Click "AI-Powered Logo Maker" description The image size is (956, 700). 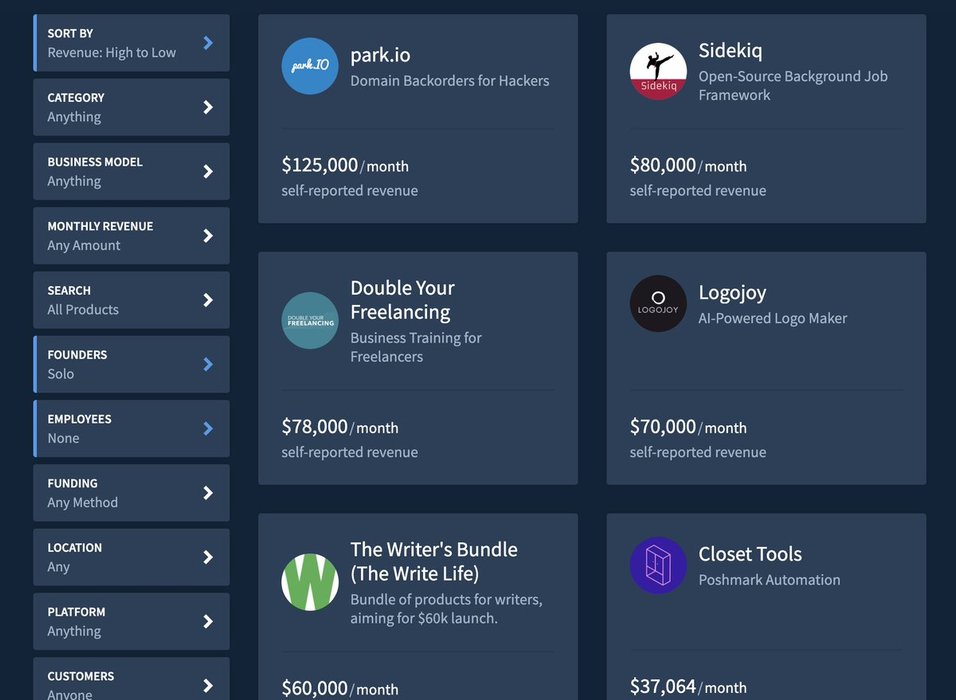772,318
